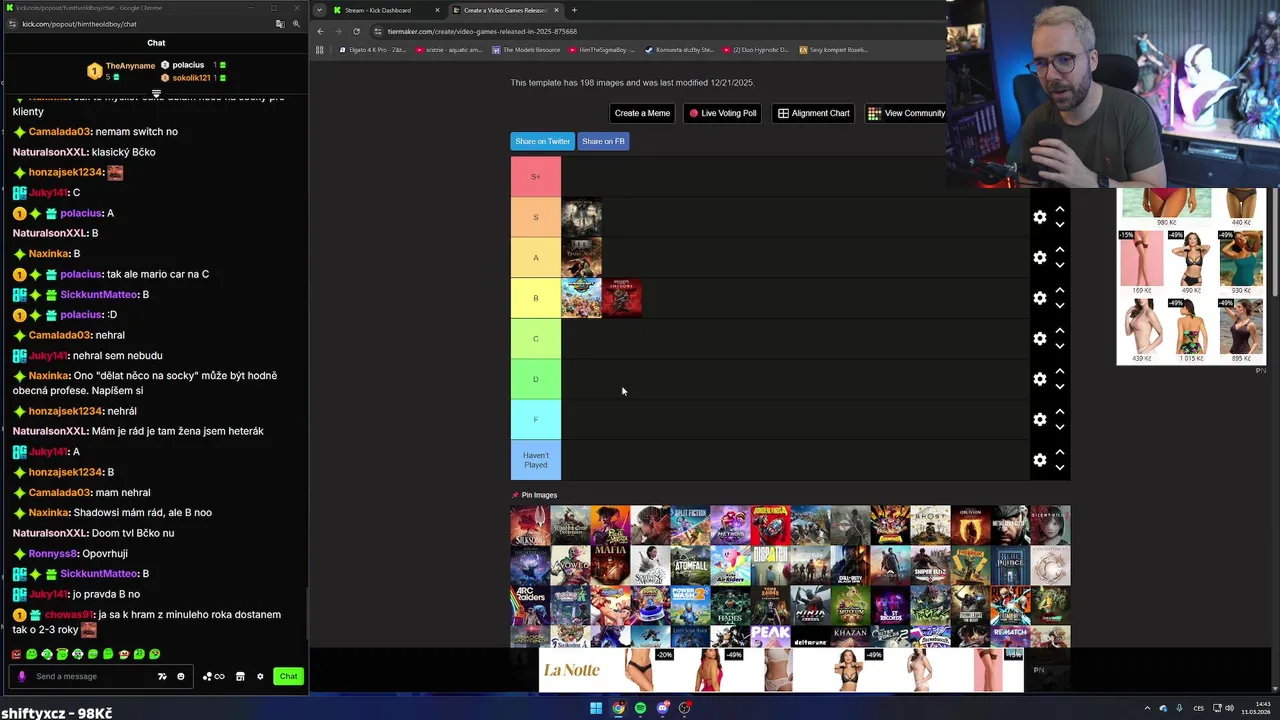1280x720 pixels.
Task: Select the Dispatch game thumbnail
Action: tap(770, 565)
